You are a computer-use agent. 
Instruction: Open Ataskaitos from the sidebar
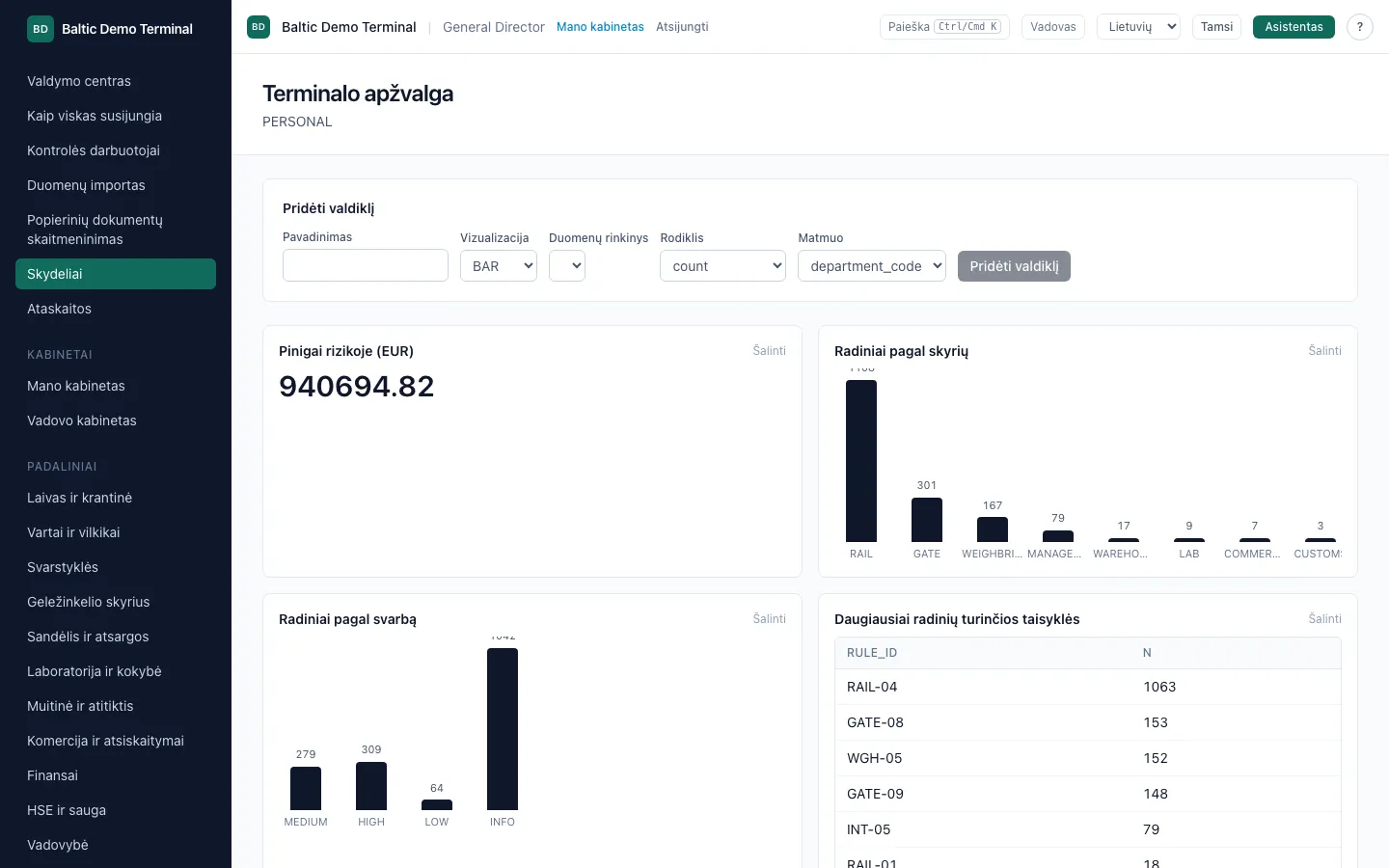click(116, 309)
